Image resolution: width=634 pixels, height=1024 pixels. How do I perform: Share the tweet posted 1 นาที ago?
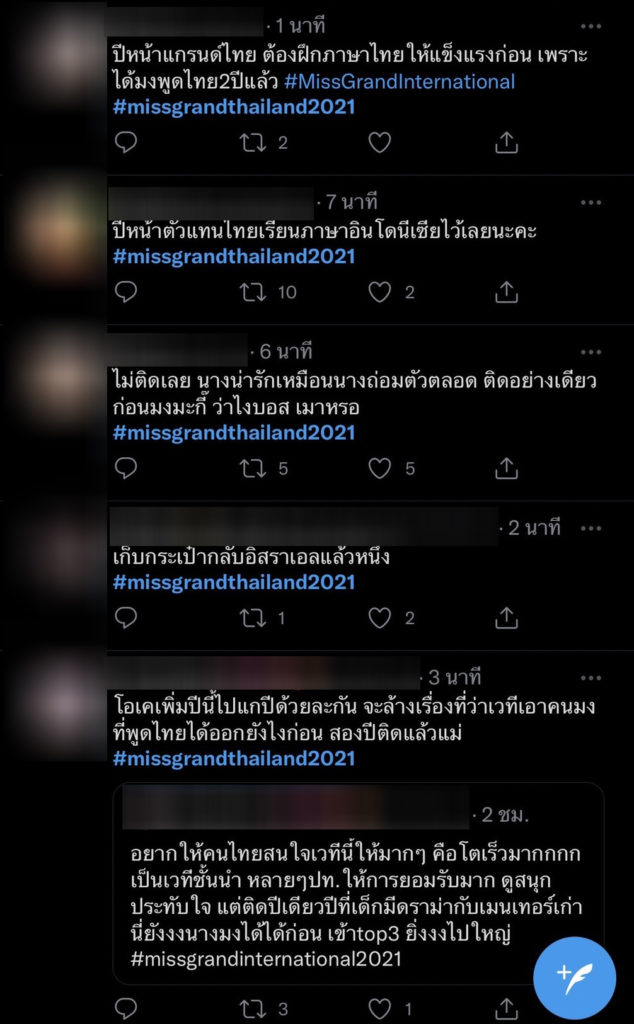click(x=506, y=142)
